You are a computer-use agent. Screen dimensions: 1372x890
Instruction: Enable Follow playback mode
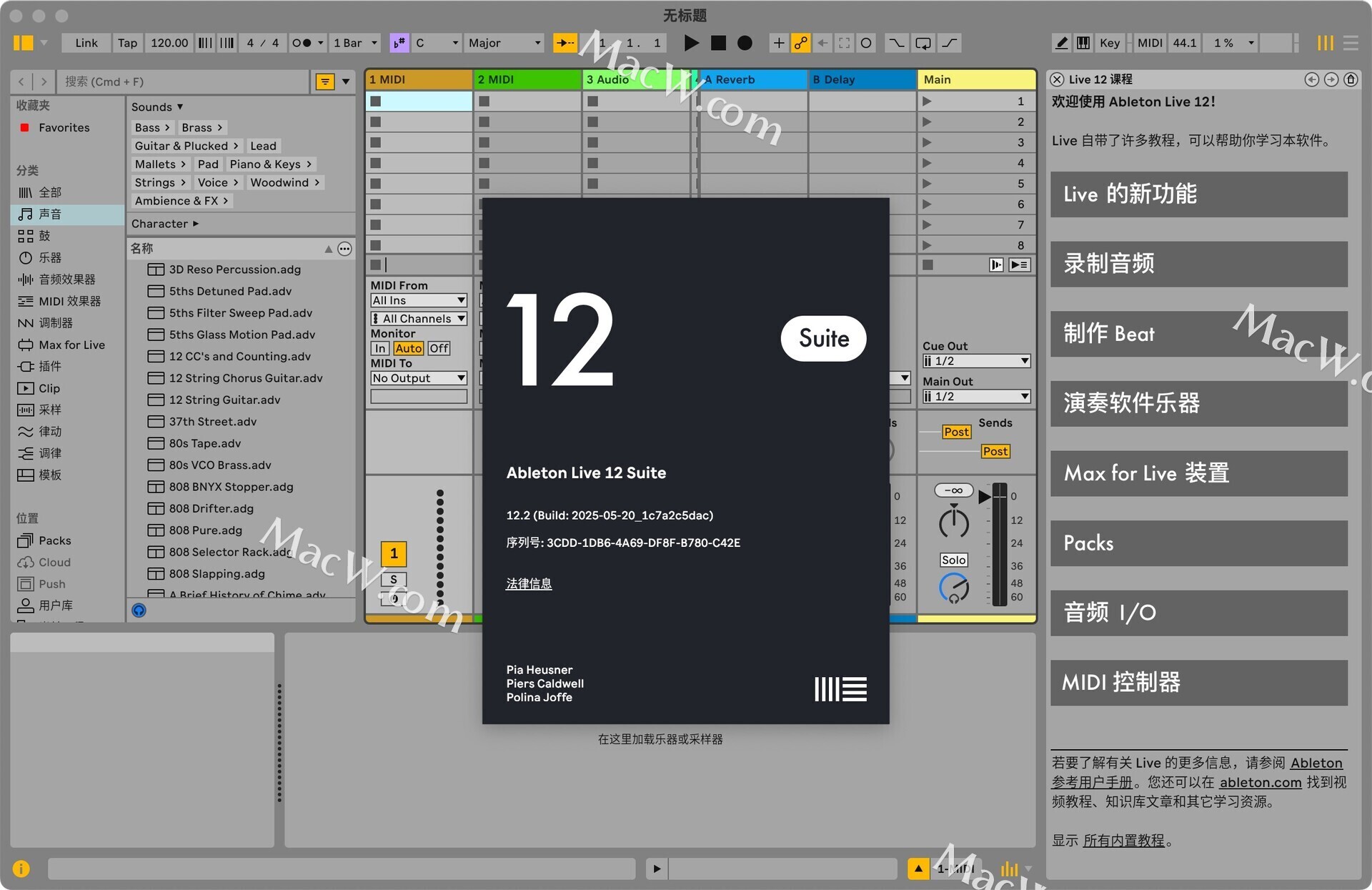[x=565, y=43]
